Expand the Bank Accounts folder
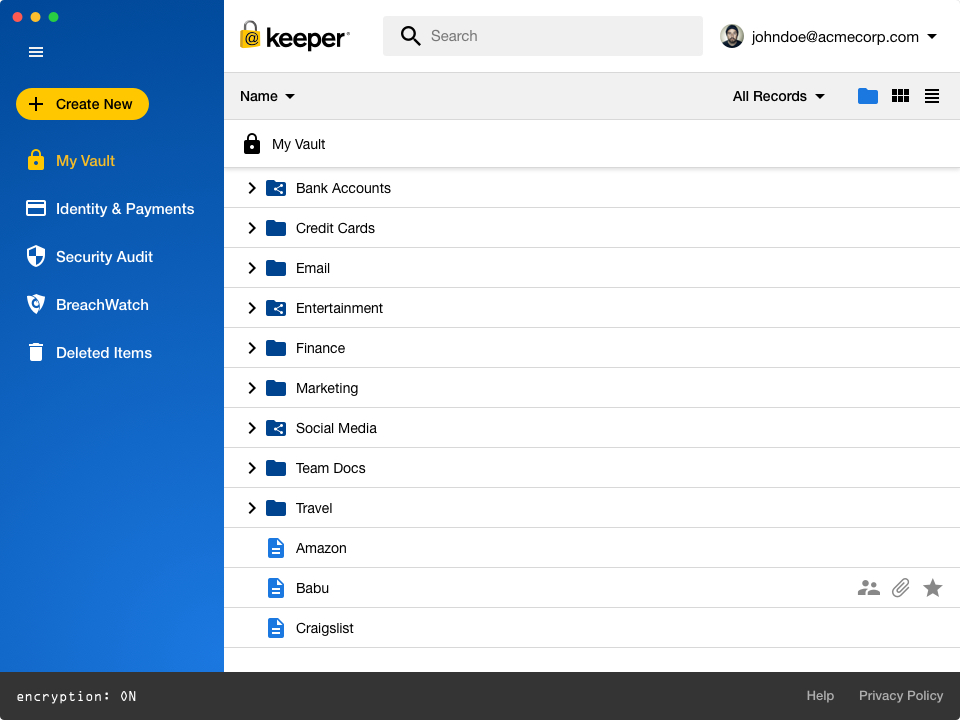This screenshot has width=960, height=720. point(252,188)
